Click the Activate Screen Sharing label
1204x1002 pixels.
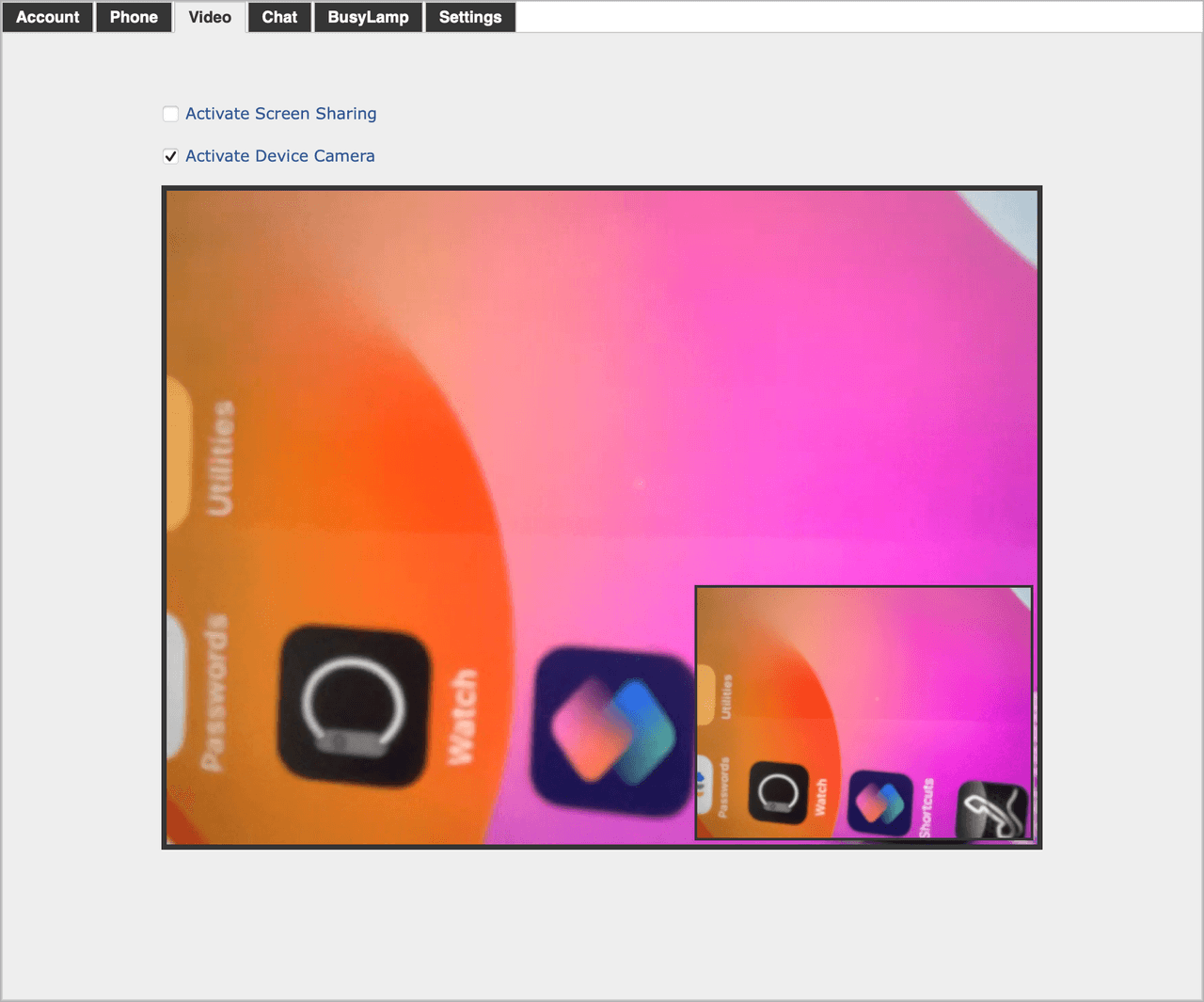(280, 114)
